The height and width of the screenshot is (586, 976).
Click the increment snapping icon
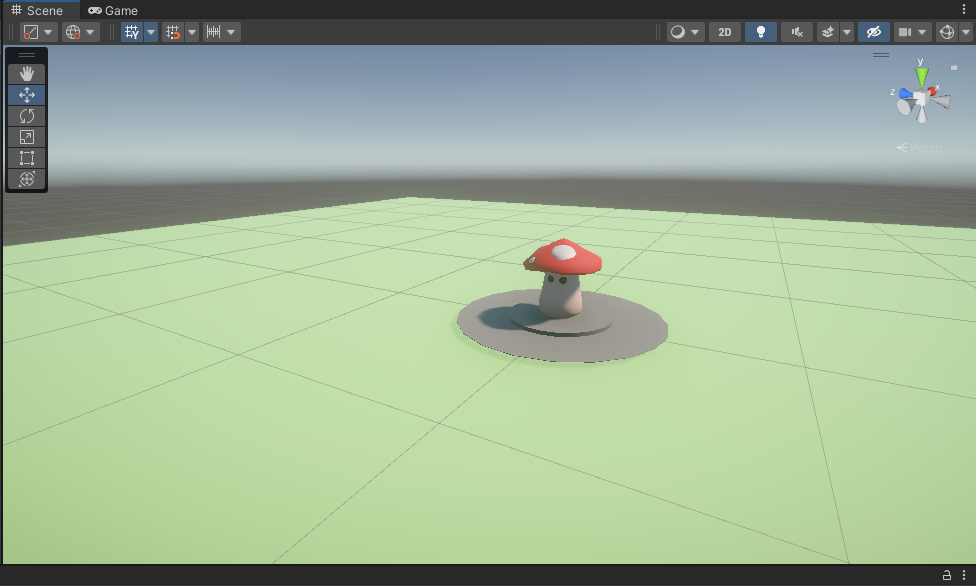[x=213, y=32]
